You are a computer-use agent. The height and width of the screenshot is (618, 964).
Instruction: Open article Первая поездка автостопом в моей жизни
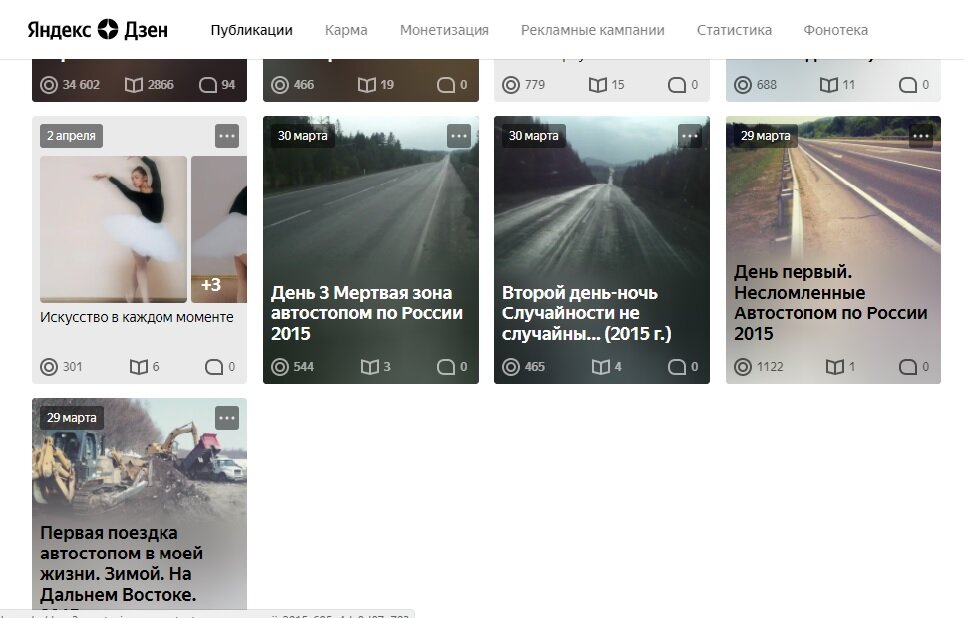[121, 563]
